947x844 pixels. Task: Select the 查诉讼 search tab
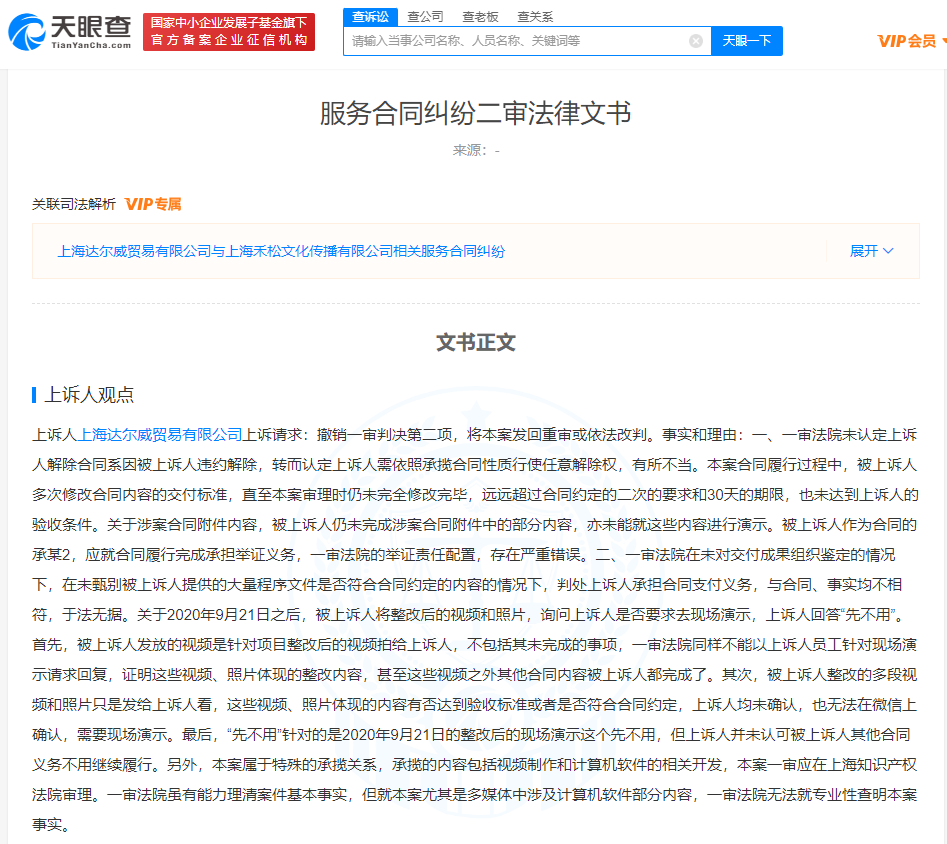click(x=370, y=17)
